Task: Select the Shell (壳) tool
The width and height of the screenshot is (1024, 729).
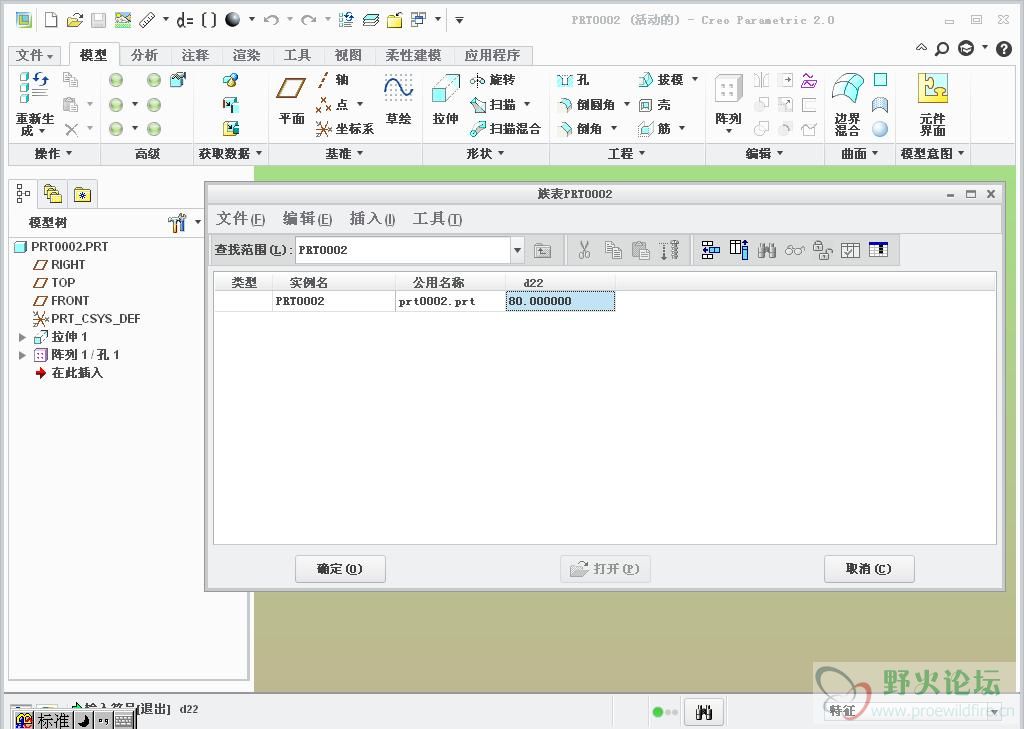Action: pos(655,105)
